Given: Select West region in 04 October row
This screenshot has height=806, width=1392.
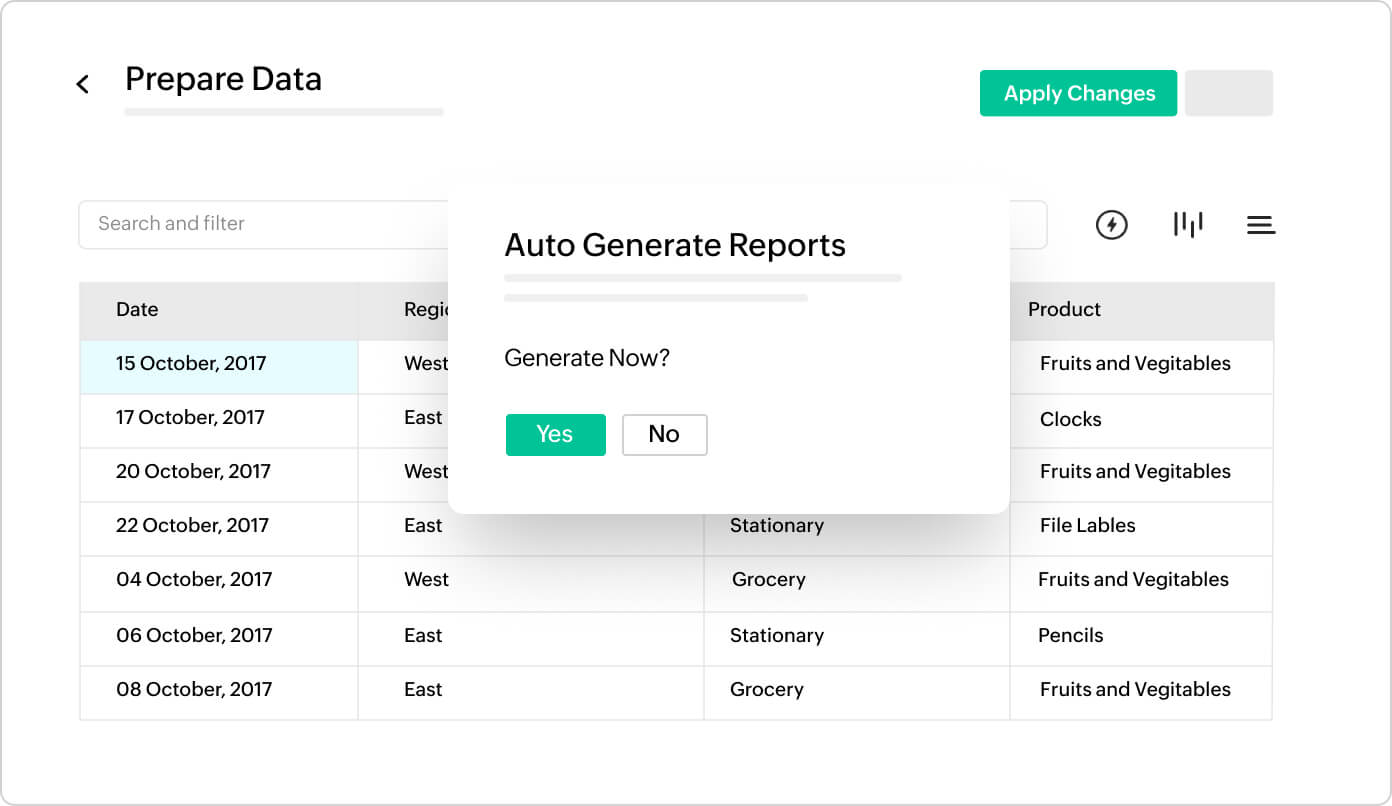Looking at the screenshot, I should click(426, 580).
